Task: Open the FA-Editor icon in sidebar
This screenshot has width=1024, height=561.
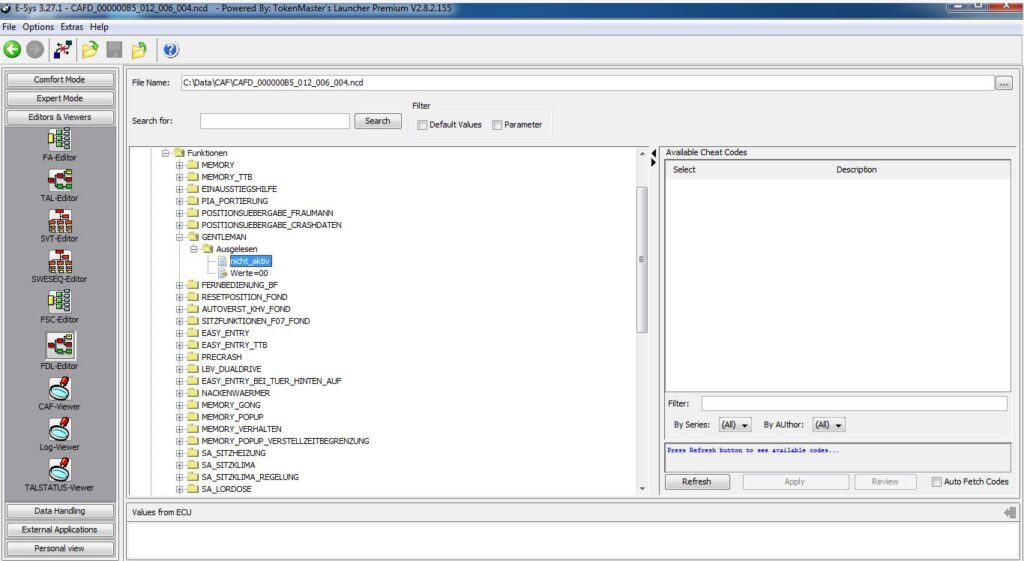Action: click(x=59, y=140)
